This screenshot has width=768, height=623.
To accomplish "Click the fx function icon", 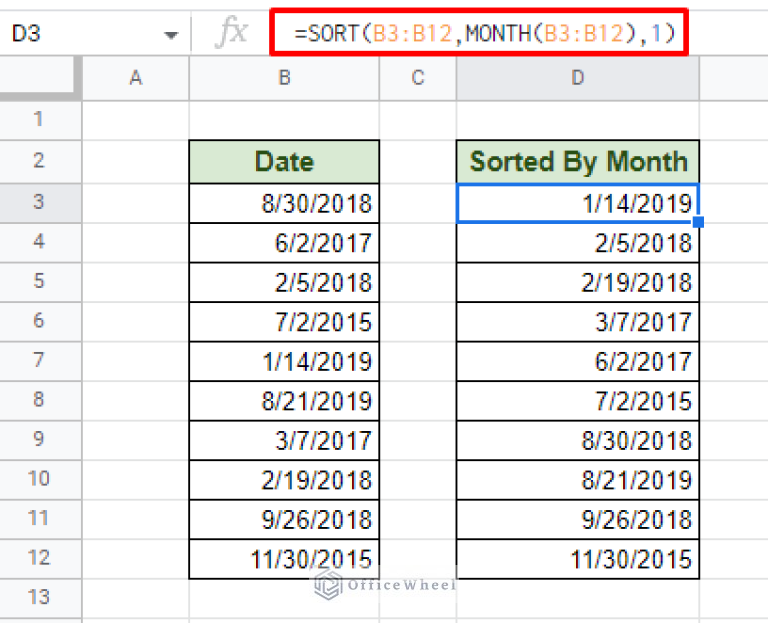I will click(231, 33).
